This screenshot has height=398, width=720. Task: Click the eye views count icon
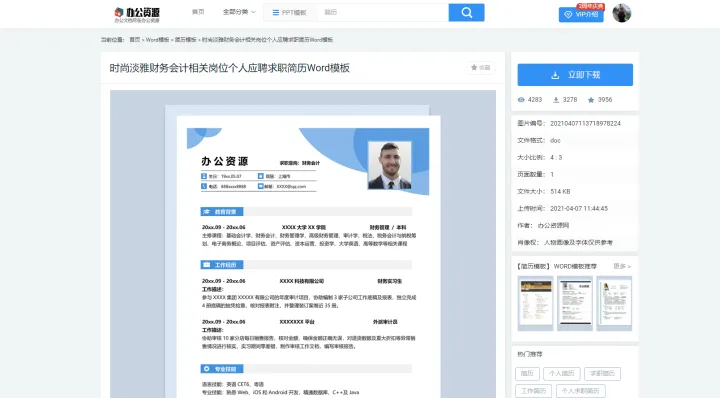521,100
